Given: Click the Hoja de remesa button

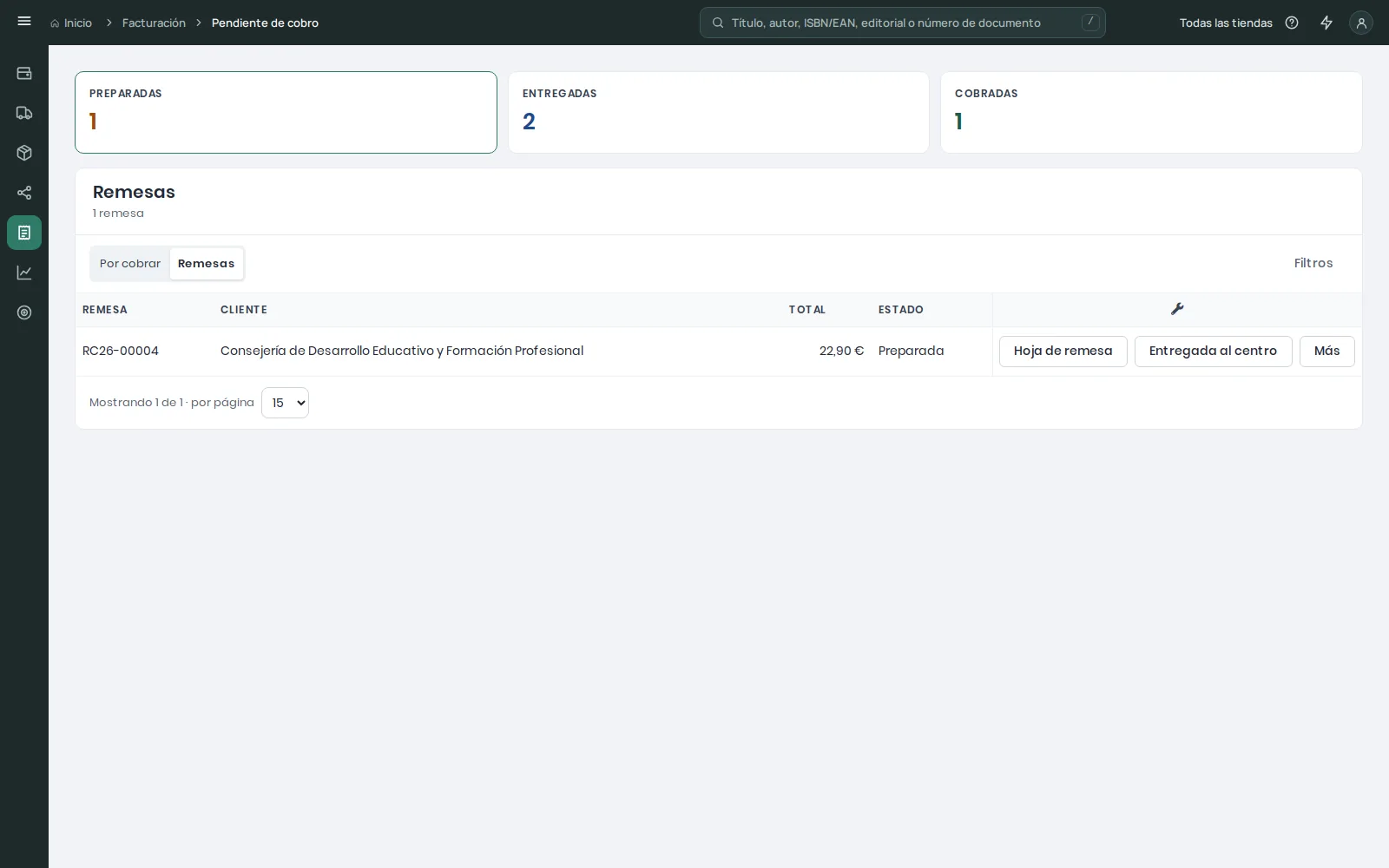Looking at the screenshot, I should pyautogui.click(x=1063, y=352).
